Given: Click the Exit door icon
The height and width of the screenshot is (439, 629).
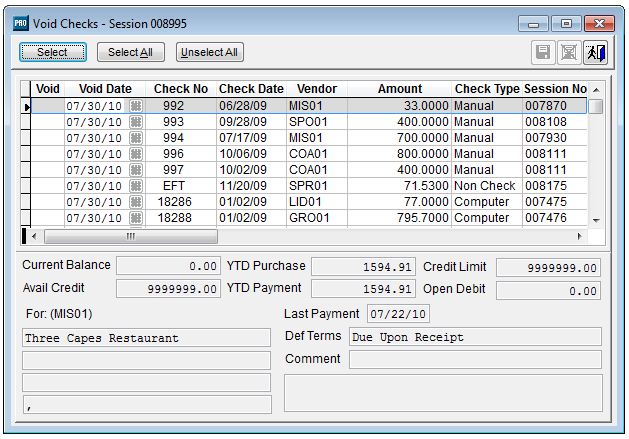Looking at the screenshot, I should point(595,52).
